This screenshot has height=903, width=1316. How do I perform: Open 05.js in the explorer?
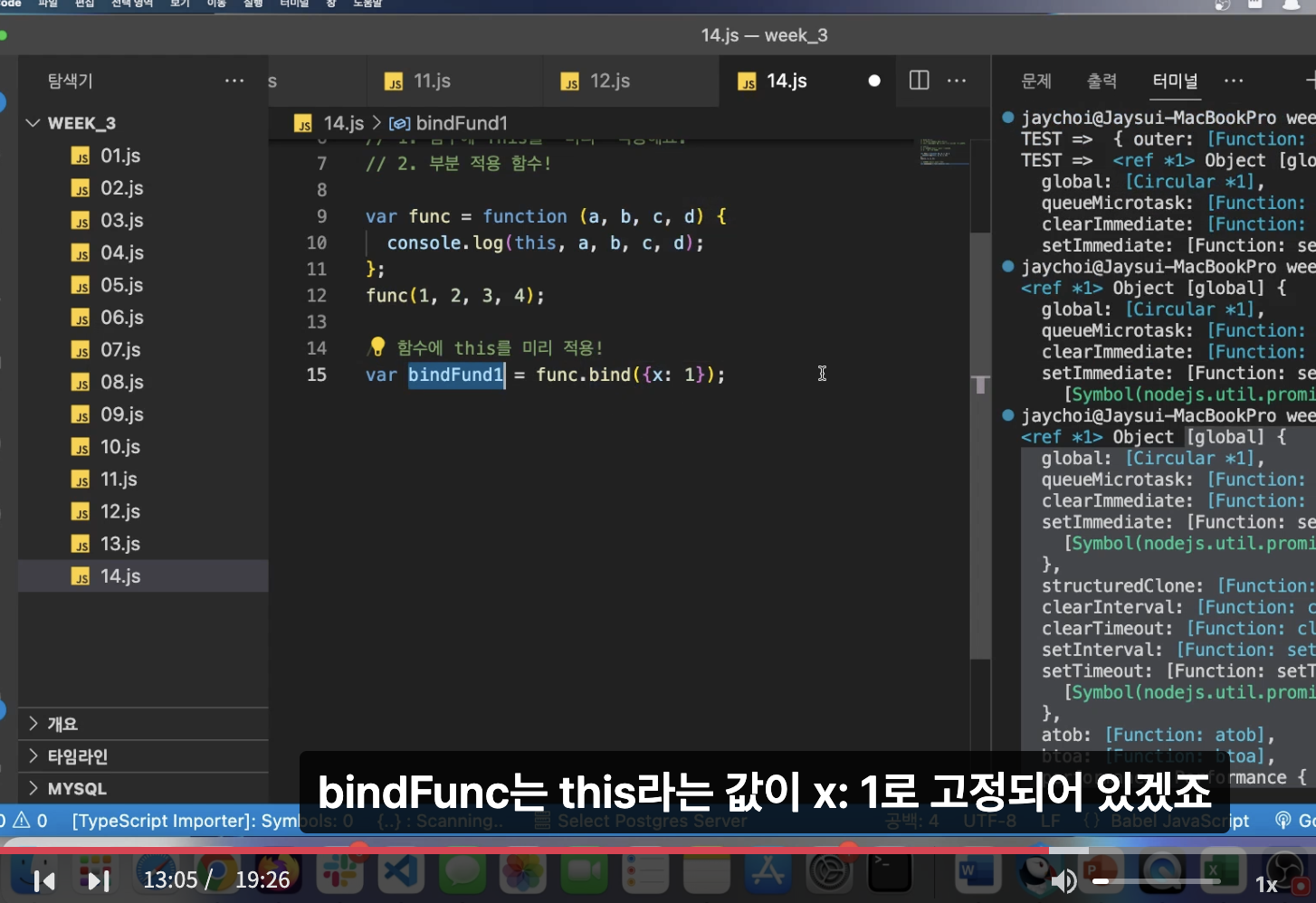click(x=143, y=285)
